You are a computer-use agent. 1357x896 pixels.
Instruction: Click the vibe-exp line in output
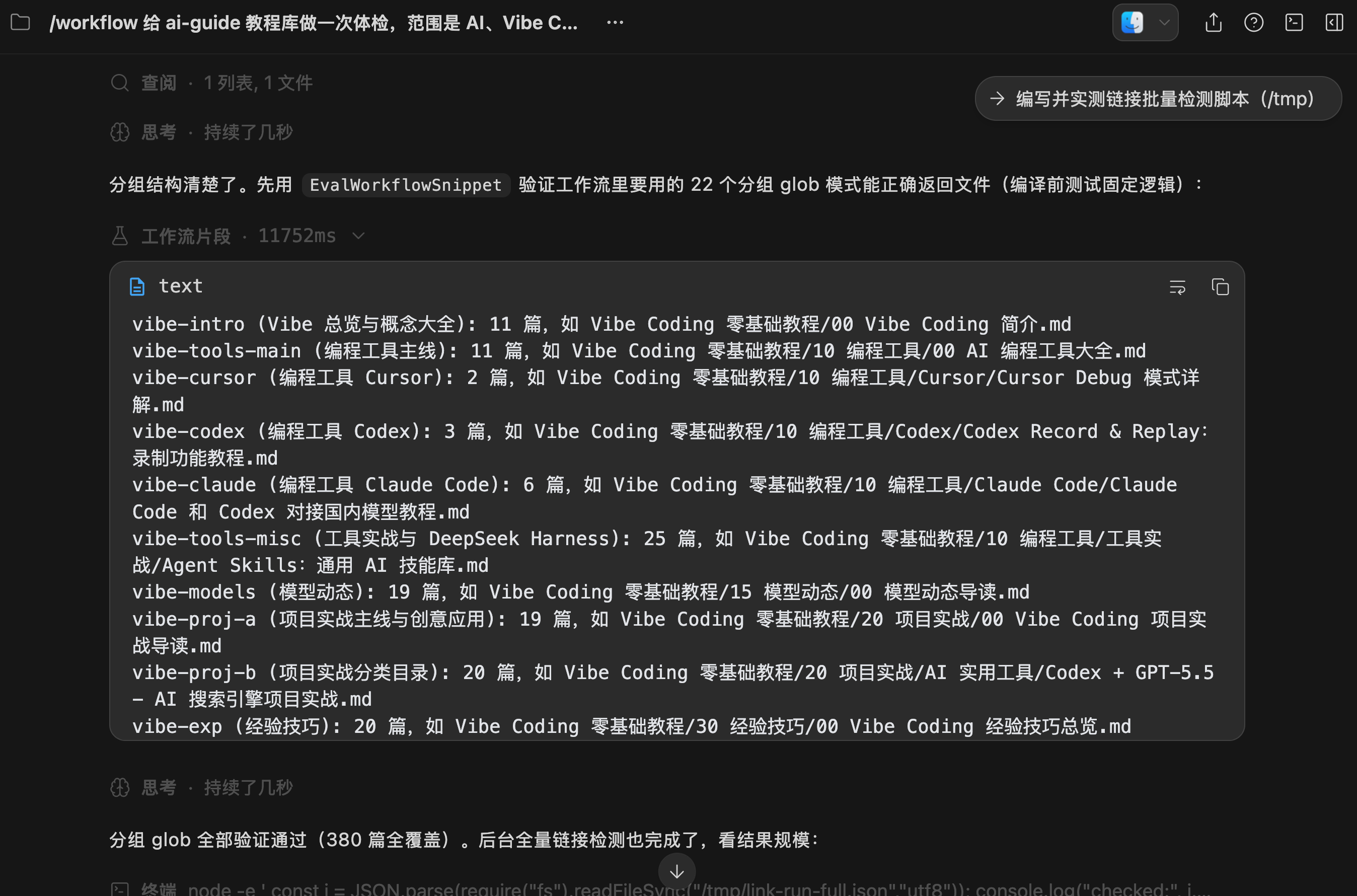(x=631, y=726)
